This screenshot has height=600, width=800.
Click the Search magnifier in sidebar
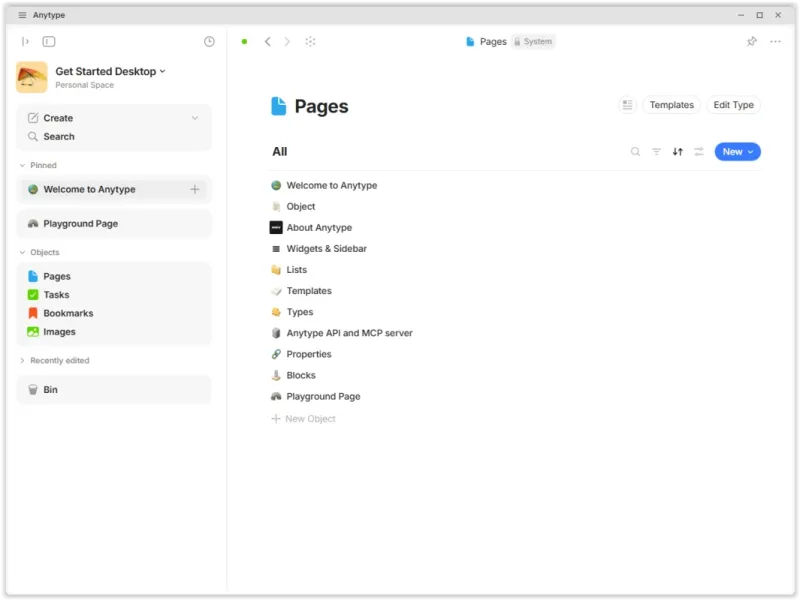(33, 137)
